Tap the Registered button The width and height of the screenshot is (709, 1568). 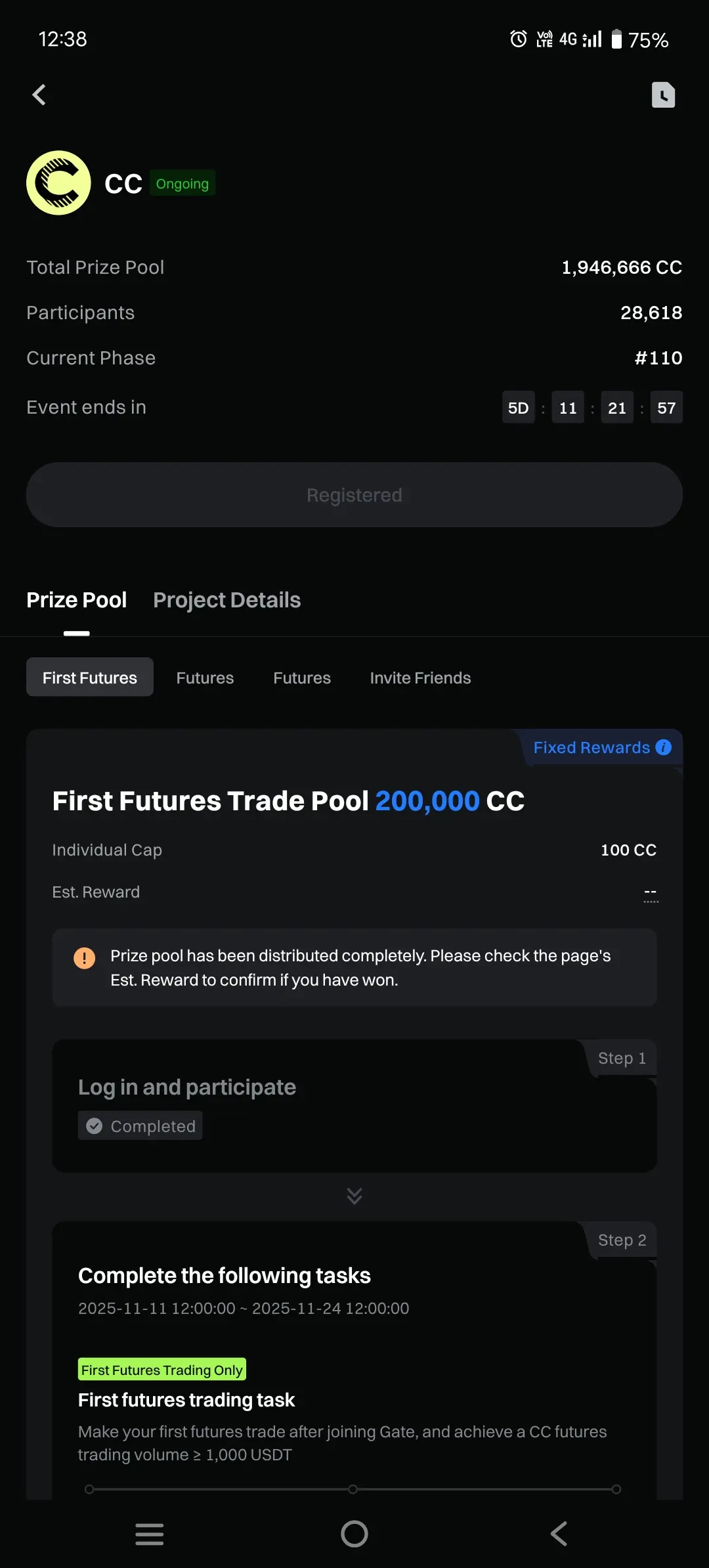click(354, 495)
